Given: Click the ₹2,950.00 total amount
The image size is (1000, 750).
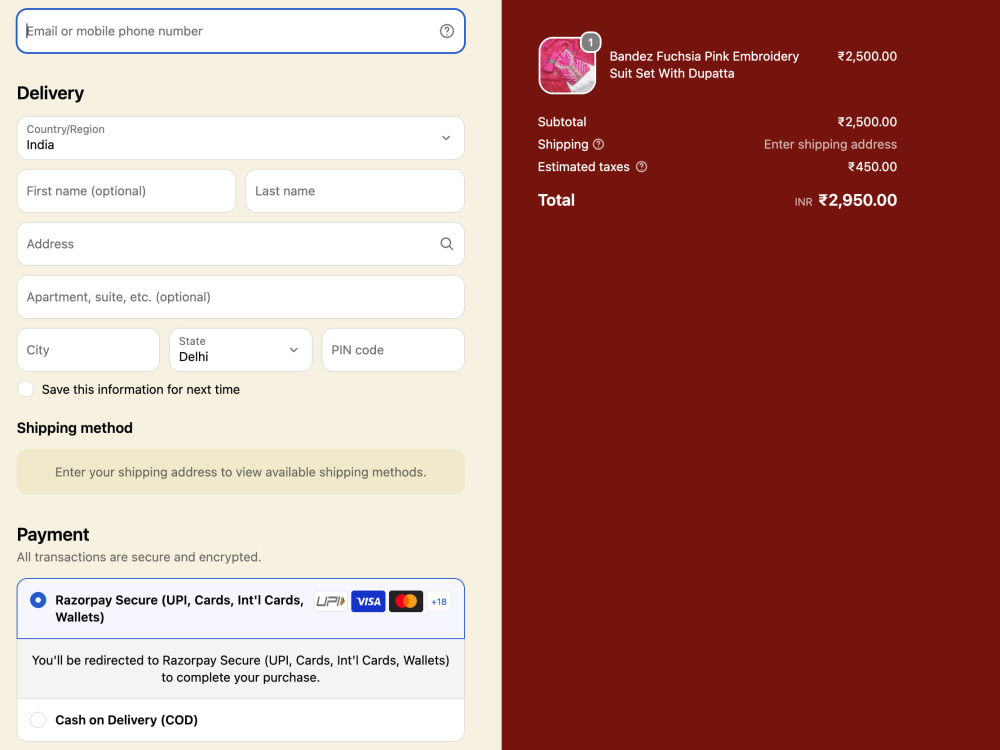Looking at the screenshot, I should 857,200.
